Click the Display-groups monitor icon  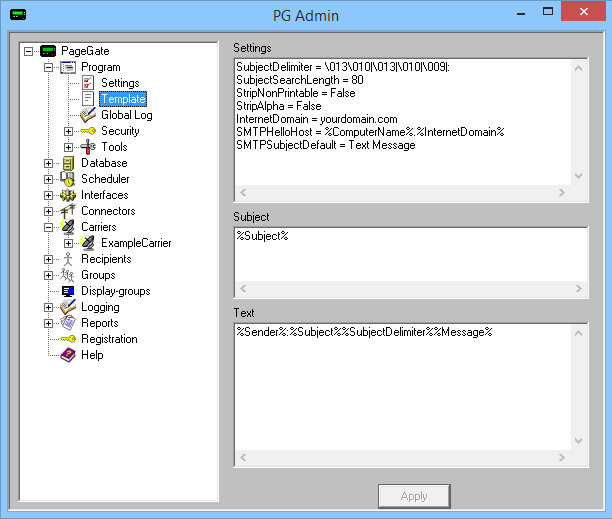tap(68, 291)
